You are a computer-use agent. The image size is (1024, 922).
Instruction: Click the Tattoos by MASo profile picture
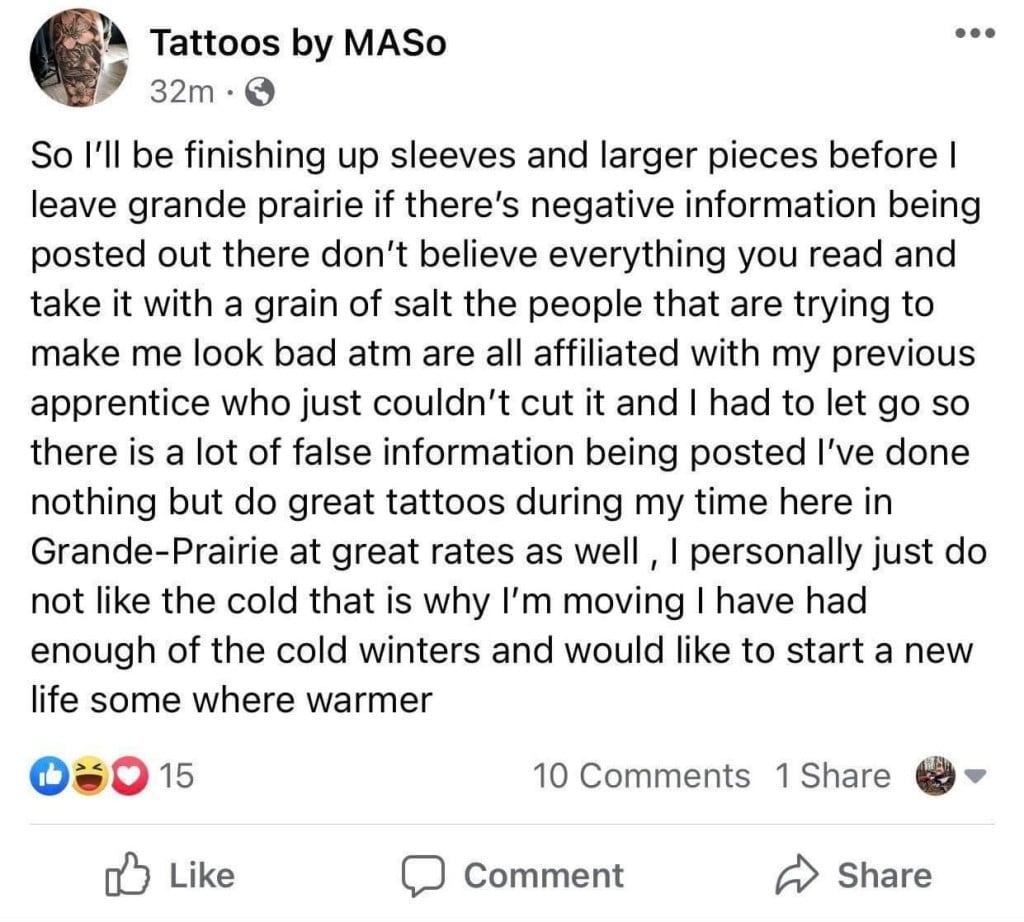point(79,63)
